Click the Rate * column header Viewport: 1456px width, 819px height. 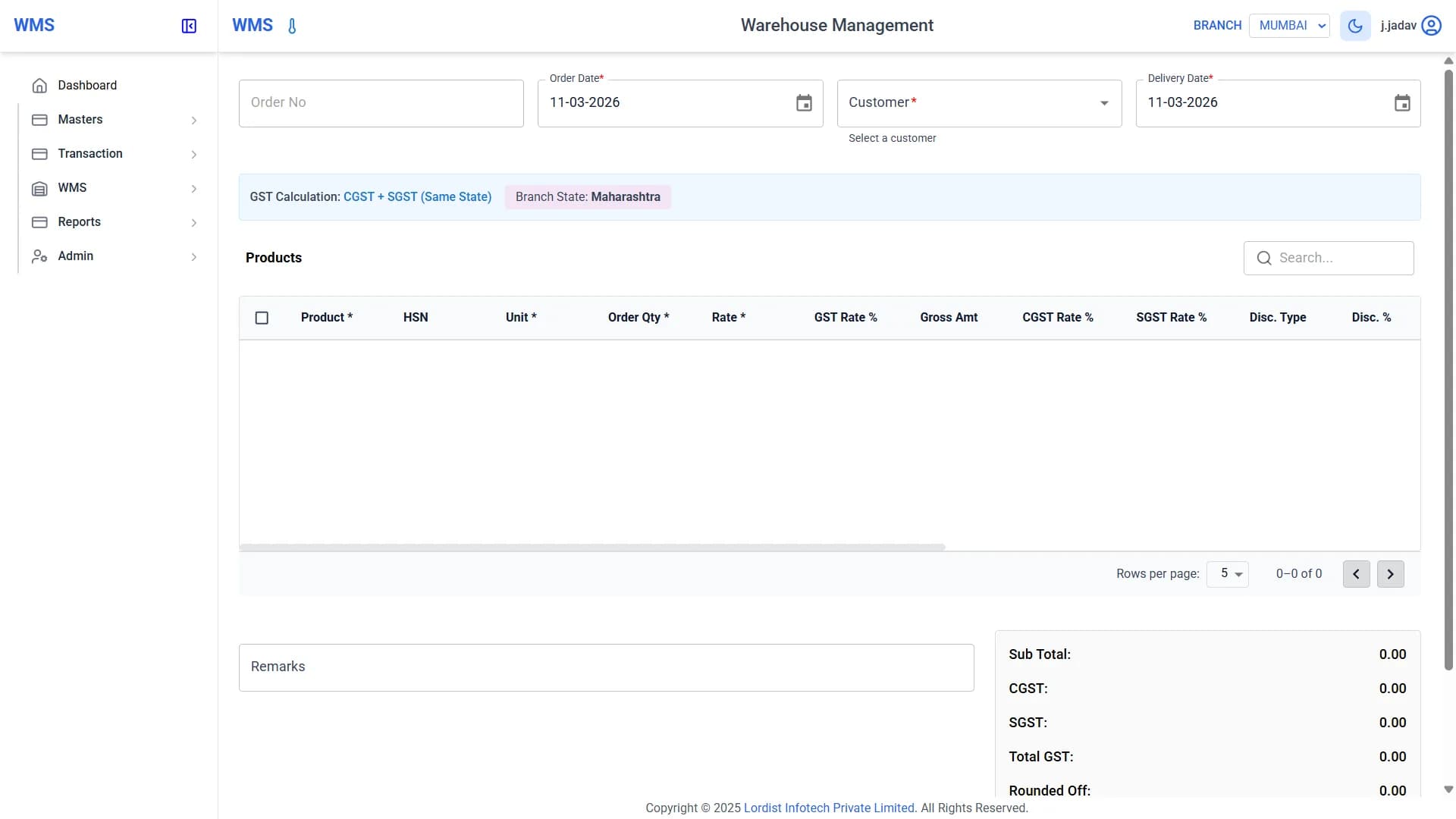[x=729, y=318]
